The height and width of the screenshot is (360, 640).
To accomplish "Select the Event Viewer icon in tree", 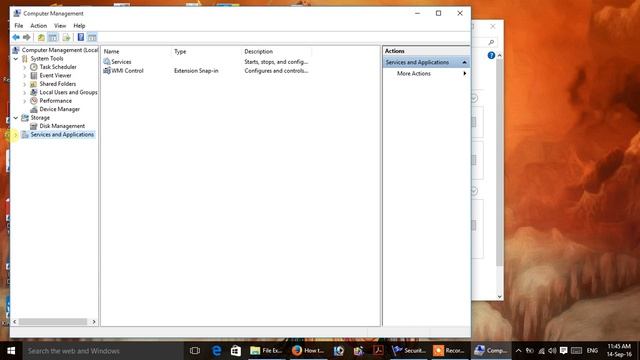I will [34, 76].
